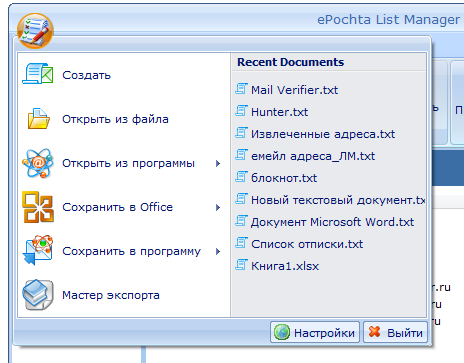Click the file icon beside Книга1.xlsx
This screenshot has width=464, height=363.
(241, 265)
